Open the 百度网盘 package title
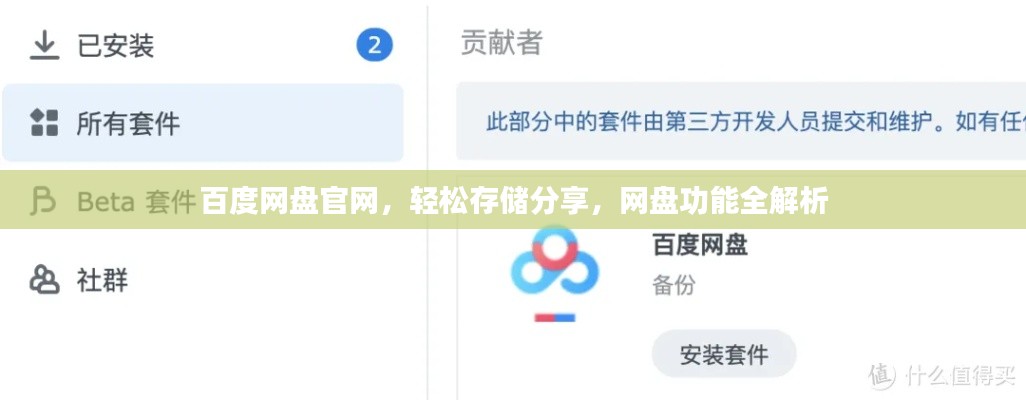 click(699, 246)
